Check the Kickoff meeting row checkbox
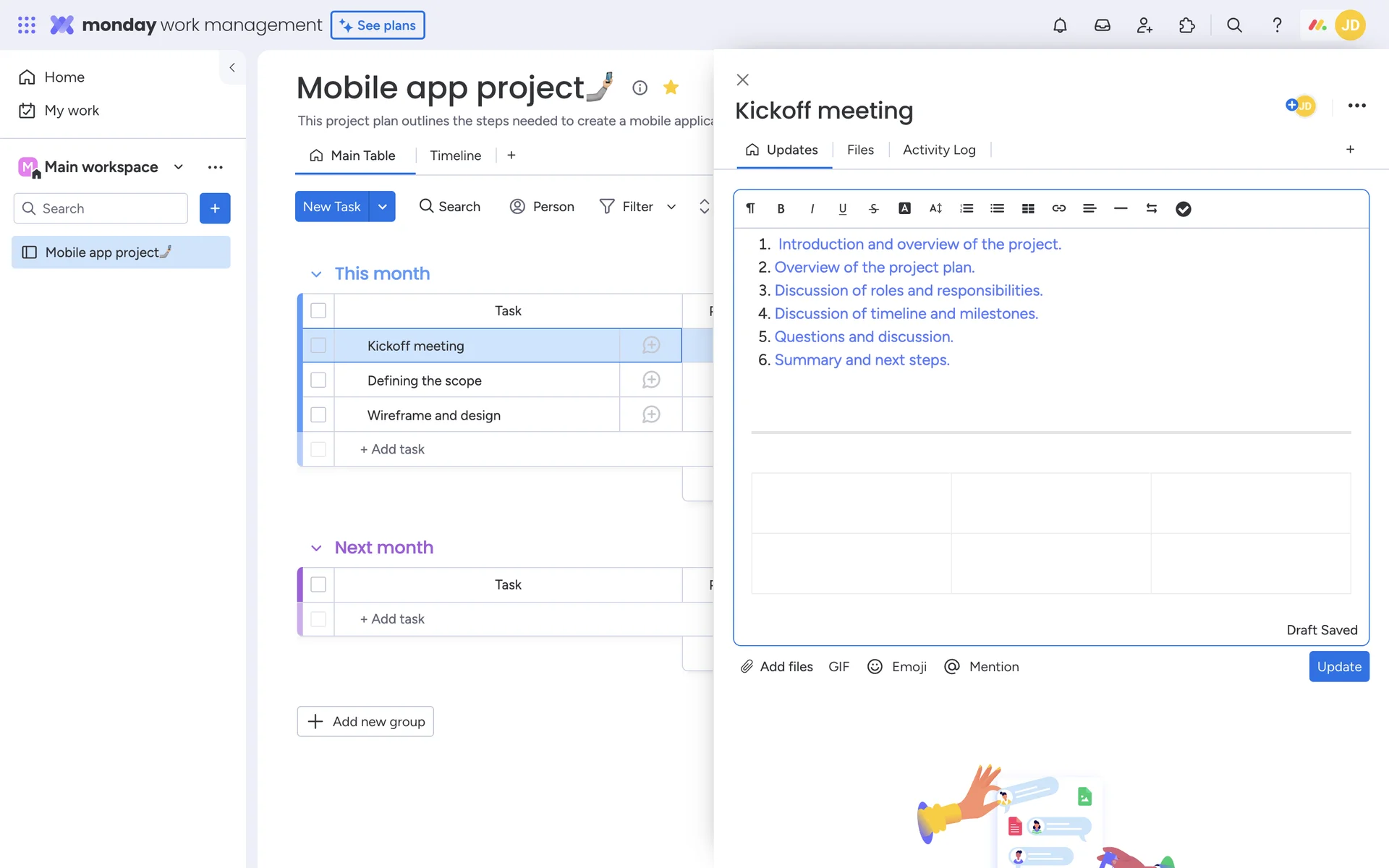Viewport: 1389px width, 868px height. coord(318,346)
